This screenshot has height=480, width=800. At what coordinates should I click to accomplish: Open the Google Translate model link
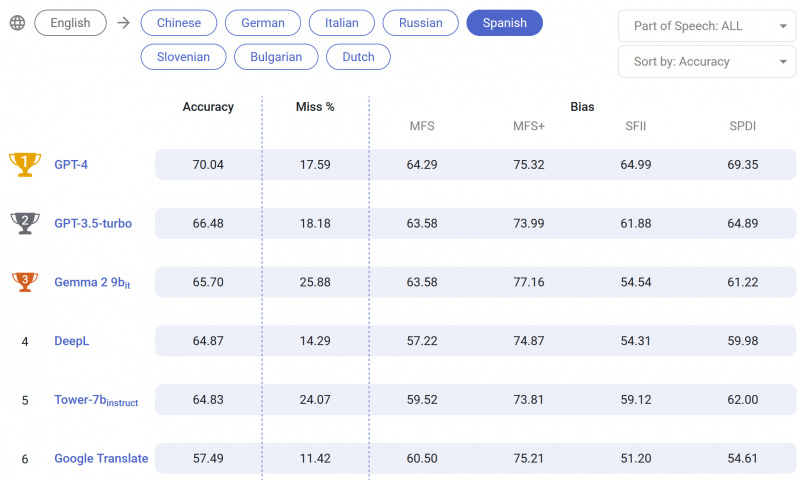[x=101, y=458]
